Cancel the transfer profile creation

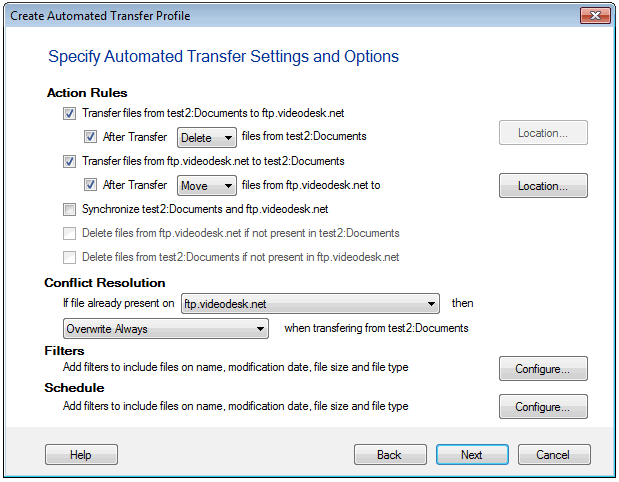click(553, 455)
